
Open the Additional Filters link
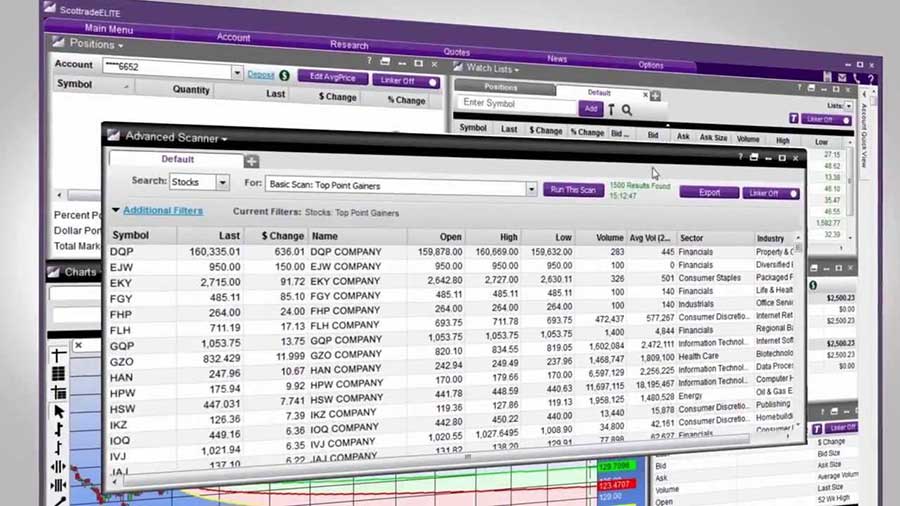(x=163, y=211)
